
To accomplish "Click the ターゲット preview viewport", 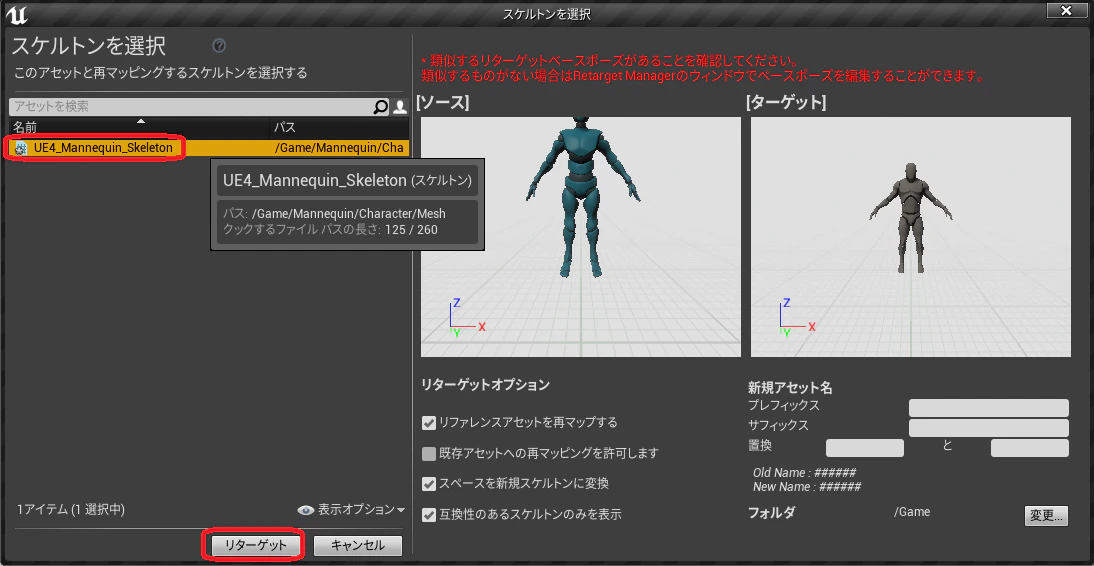I will coord(911,237).
